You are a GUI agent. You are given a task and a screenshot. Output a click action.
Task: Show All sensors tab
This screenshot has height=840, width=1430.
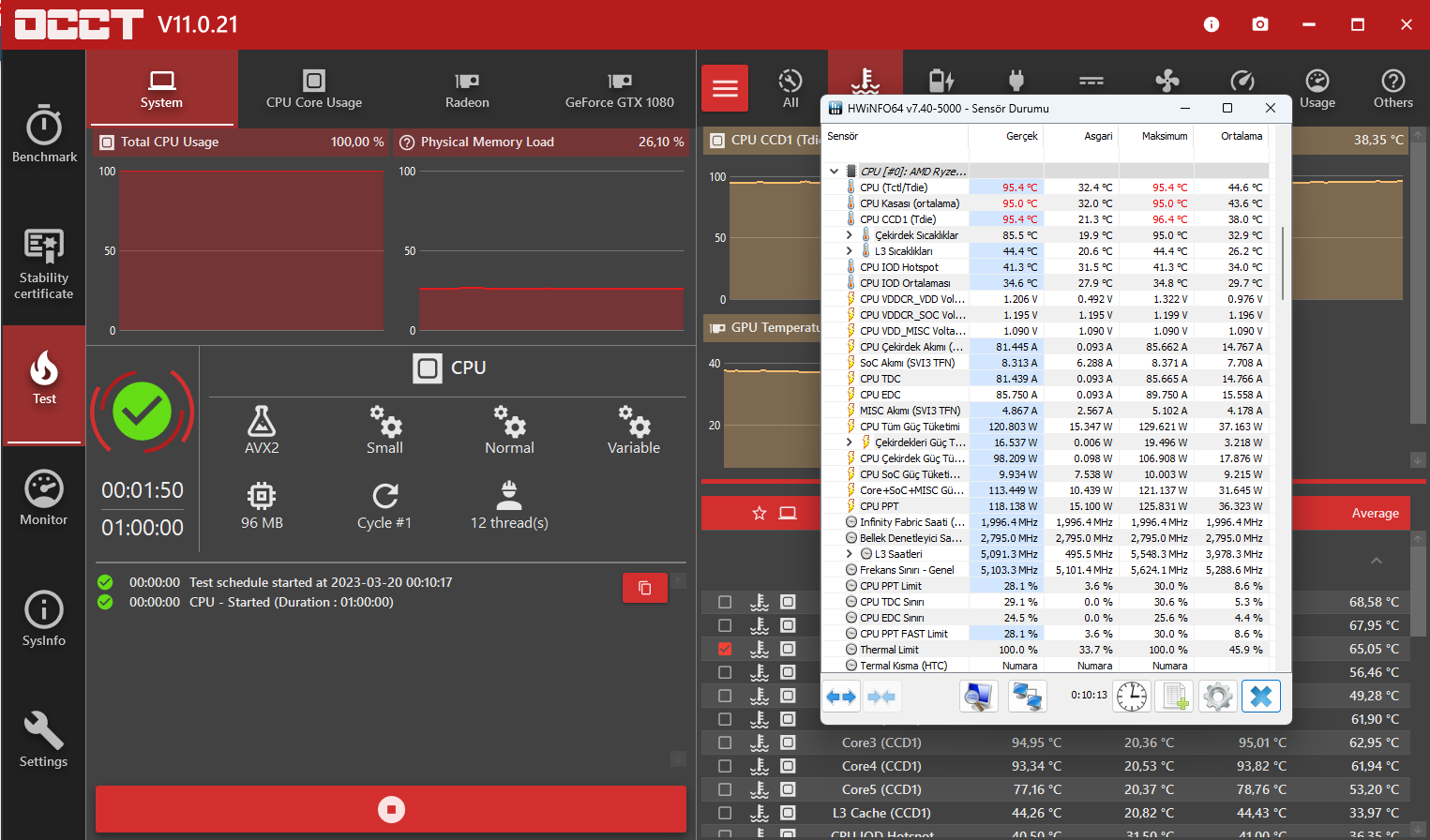[x=790, y=88]
